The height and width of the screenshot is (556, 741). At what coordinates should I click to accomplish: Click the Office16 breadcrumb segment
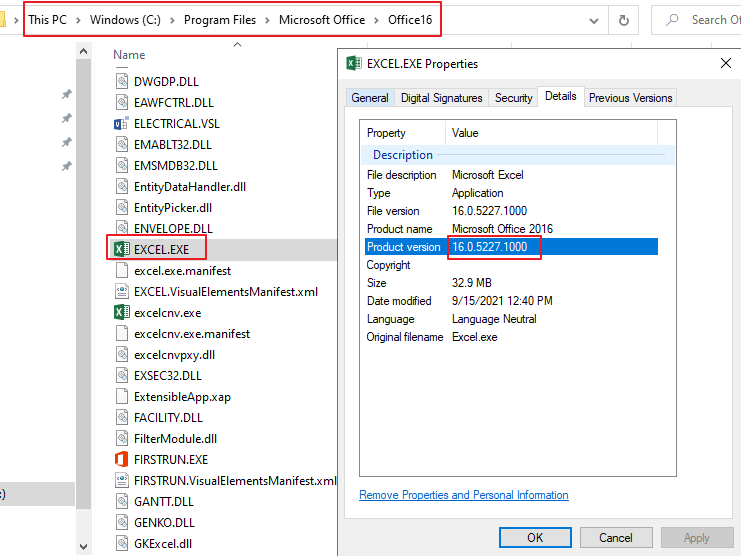(x=410, y=20)
